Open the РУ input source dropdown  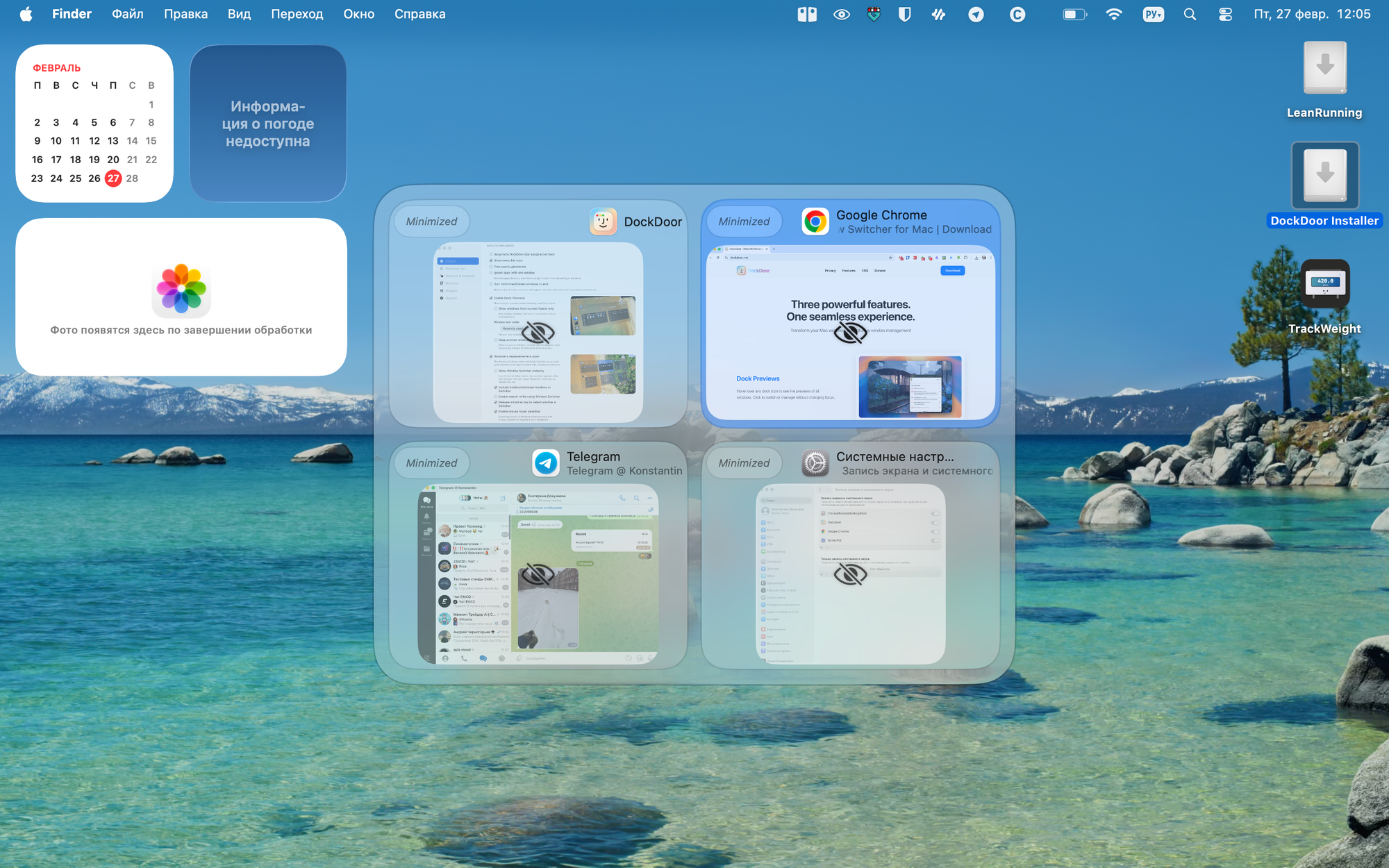click(1153, 15)
